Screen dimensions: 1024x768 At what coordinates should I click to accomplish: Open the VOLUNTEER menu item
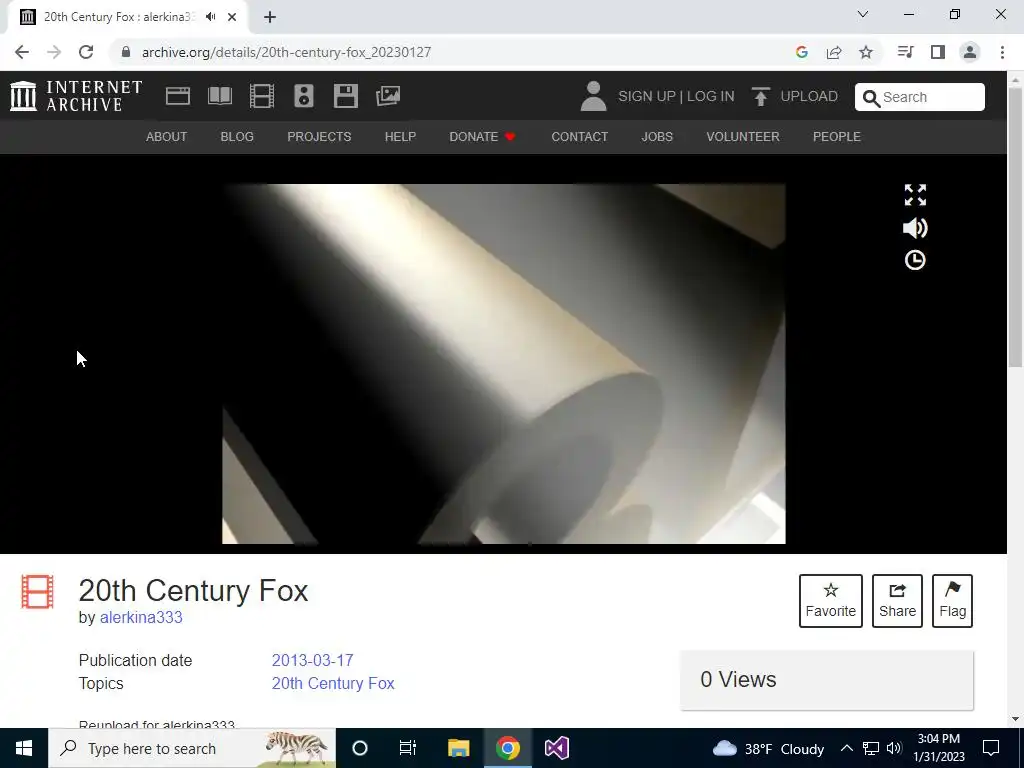[743, 136]
